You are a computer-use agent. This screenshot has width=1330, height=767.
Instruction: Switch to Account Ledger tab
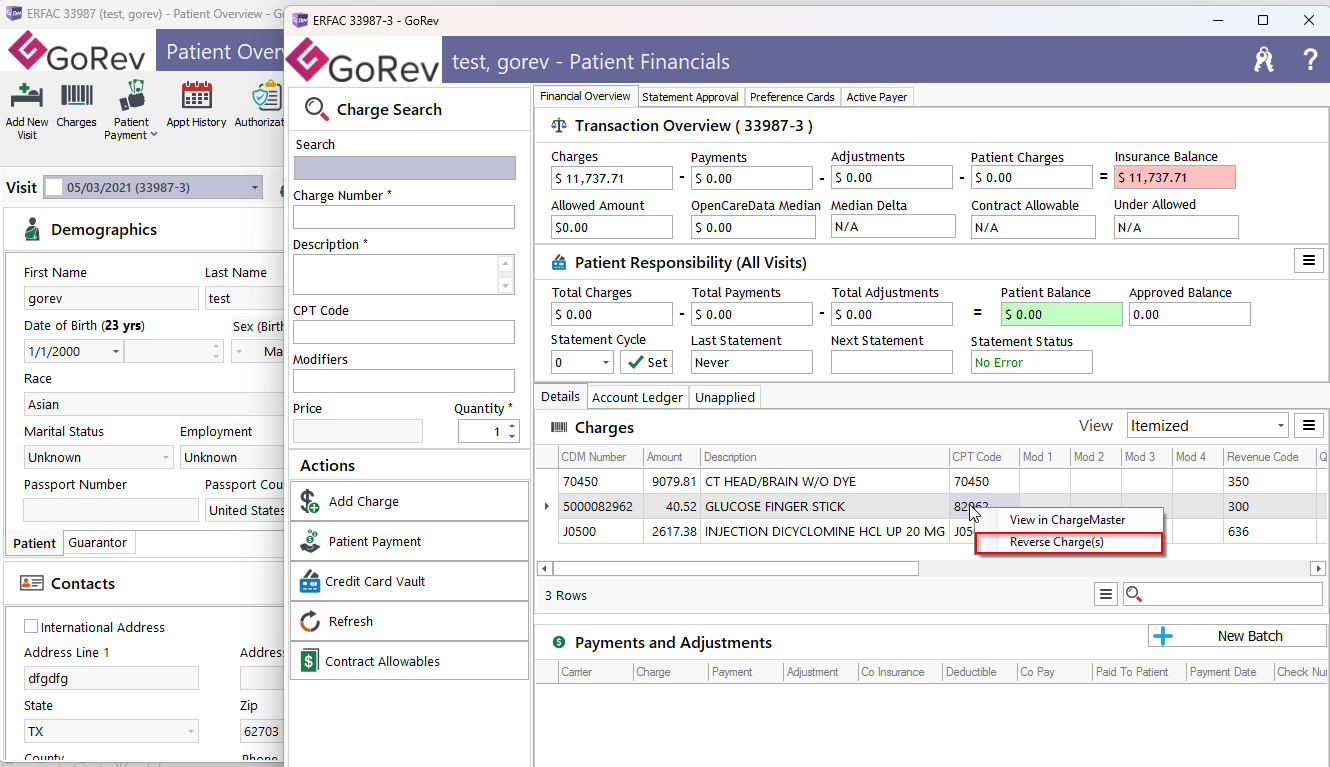tap(637, 397)
